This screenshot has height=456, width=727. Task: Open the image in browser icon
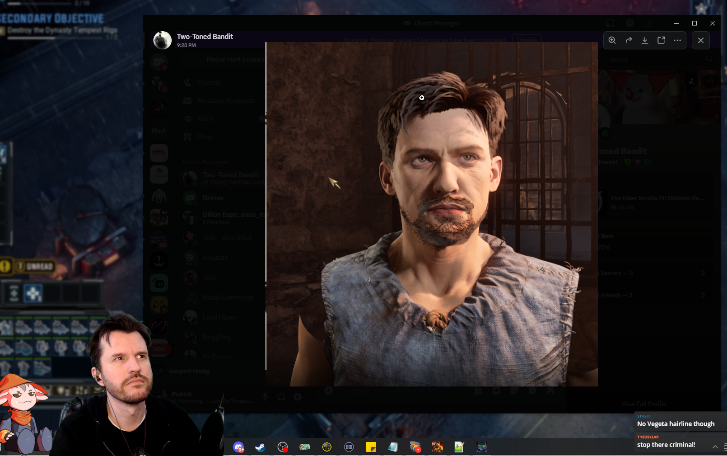click(661, 40)
